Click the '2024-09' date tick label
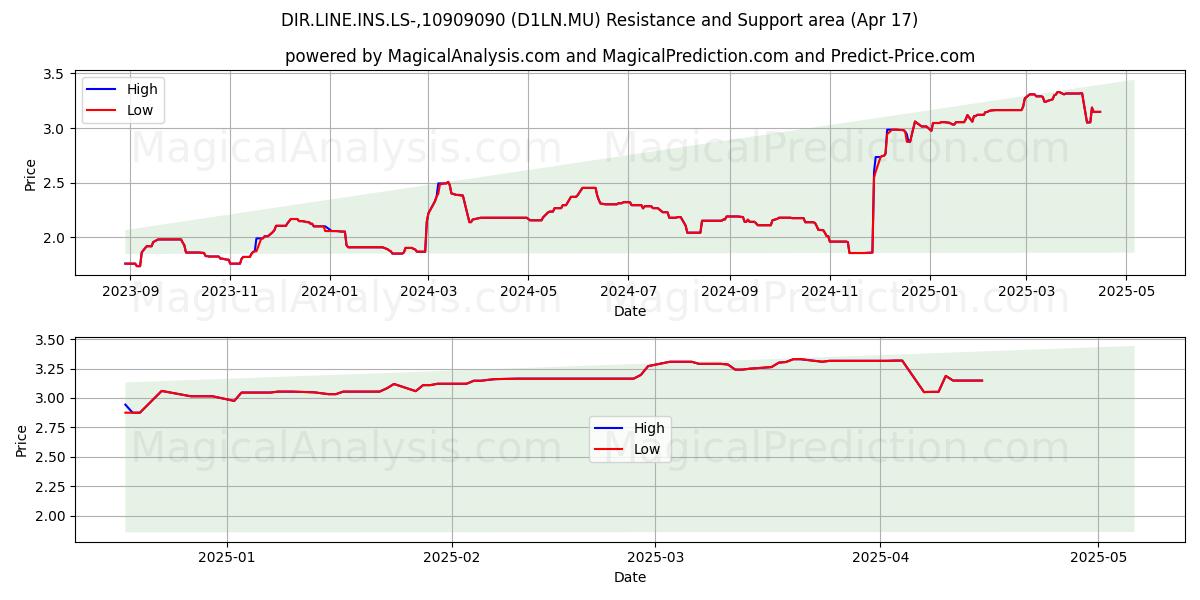Image resolution: width=1200 pixels, height=600 pixels. pos(729,292)
